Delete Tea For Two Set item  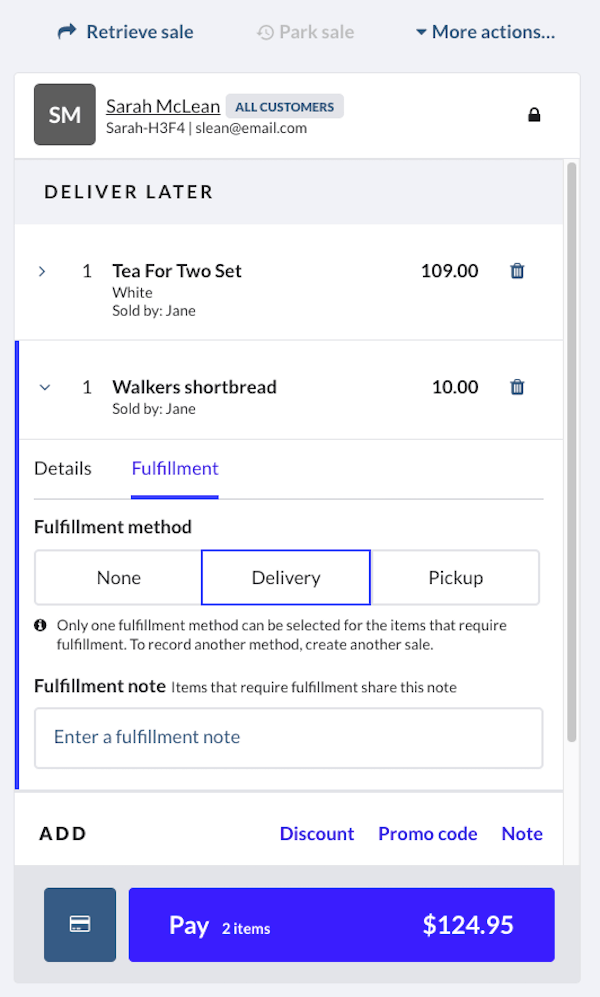click(x=517, y=271)
